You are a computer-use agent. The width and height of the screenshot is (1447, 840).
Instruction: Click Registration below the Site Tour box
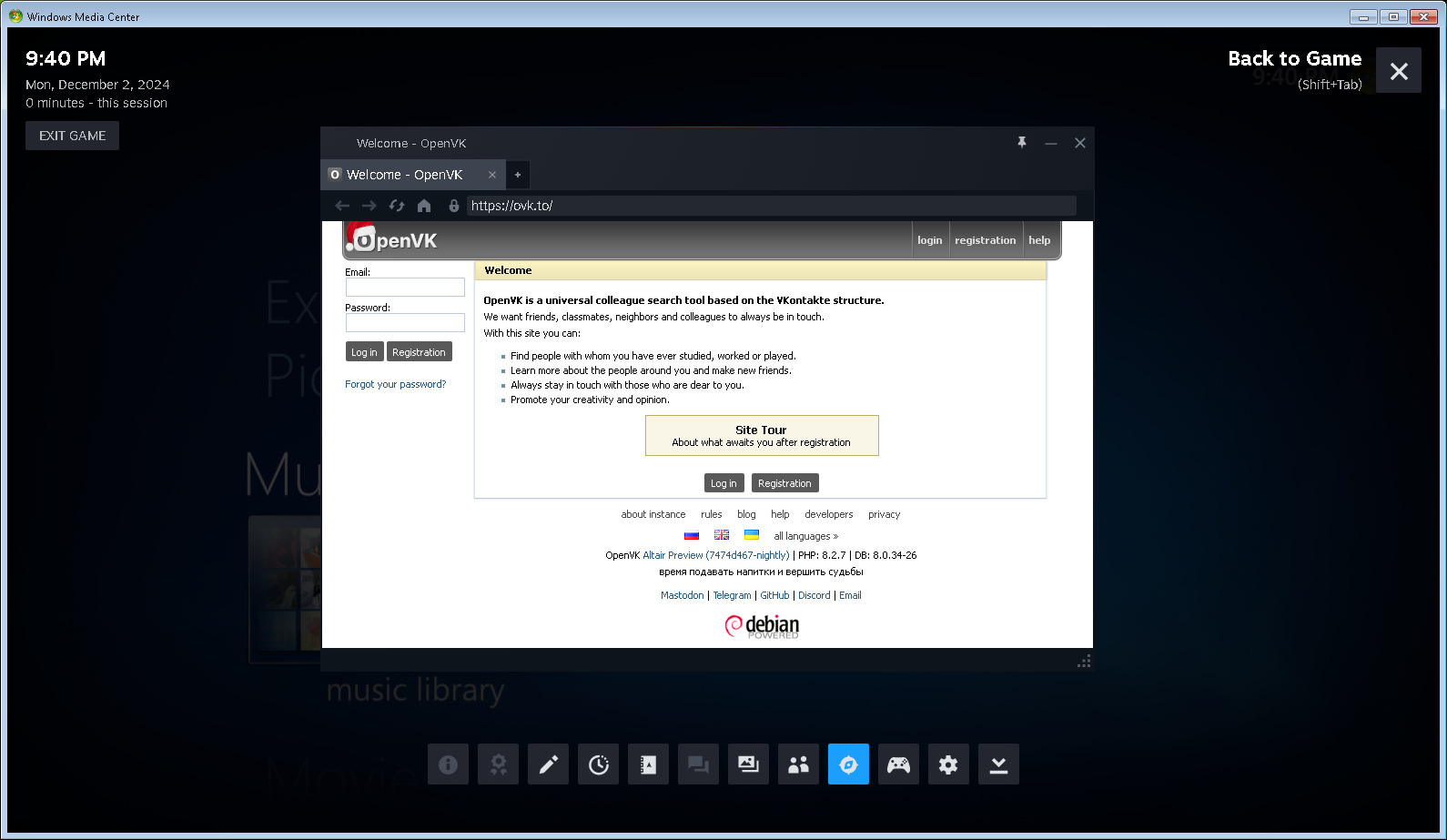coord(784,483)
